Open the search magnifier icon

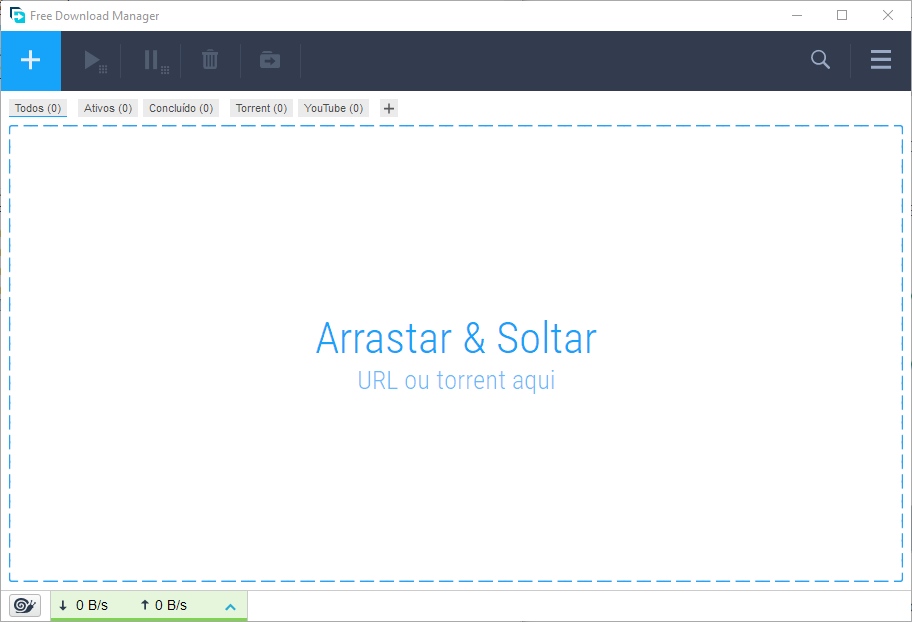[x=820, y=59]
